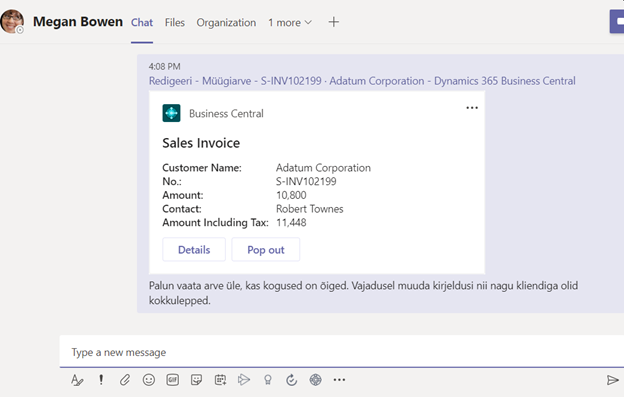
Task: Select the Adatum Corporation customer name value
Action: 324,168
